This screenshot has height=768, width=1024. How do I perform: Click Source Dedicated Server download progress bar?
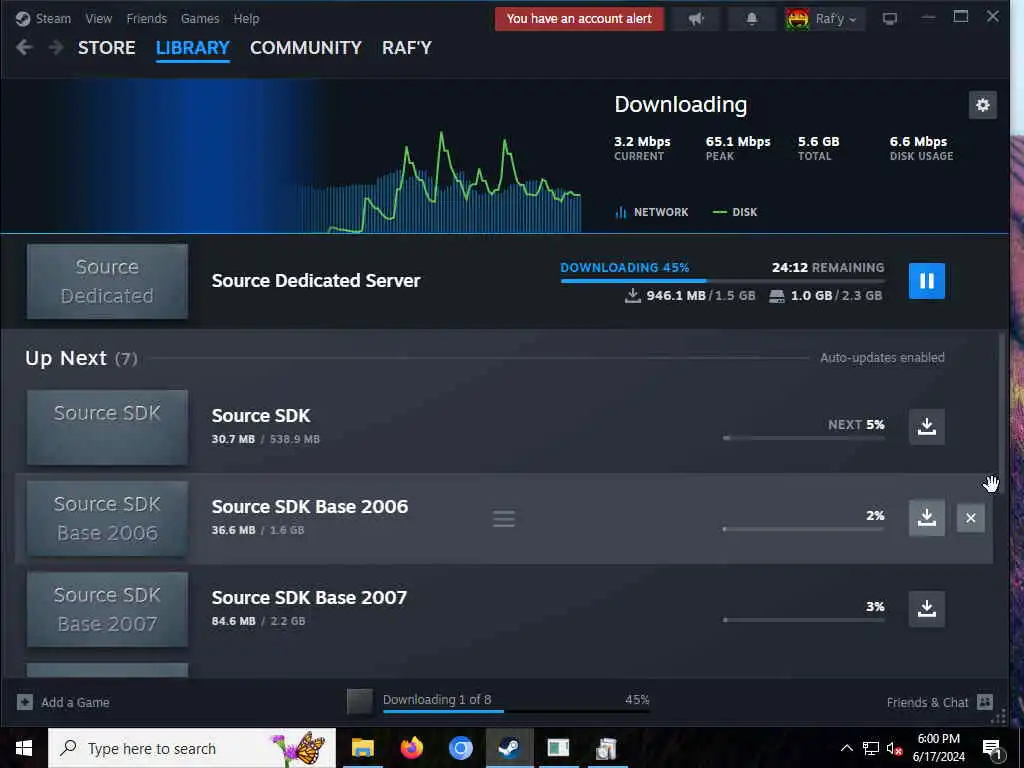click(722, 281)
